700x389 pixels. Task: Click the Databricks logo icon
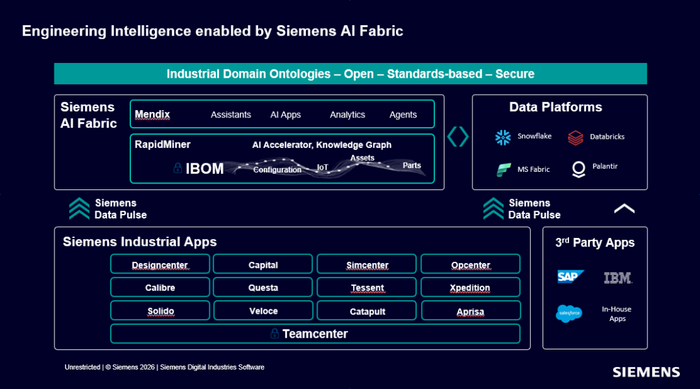(575, 138)
